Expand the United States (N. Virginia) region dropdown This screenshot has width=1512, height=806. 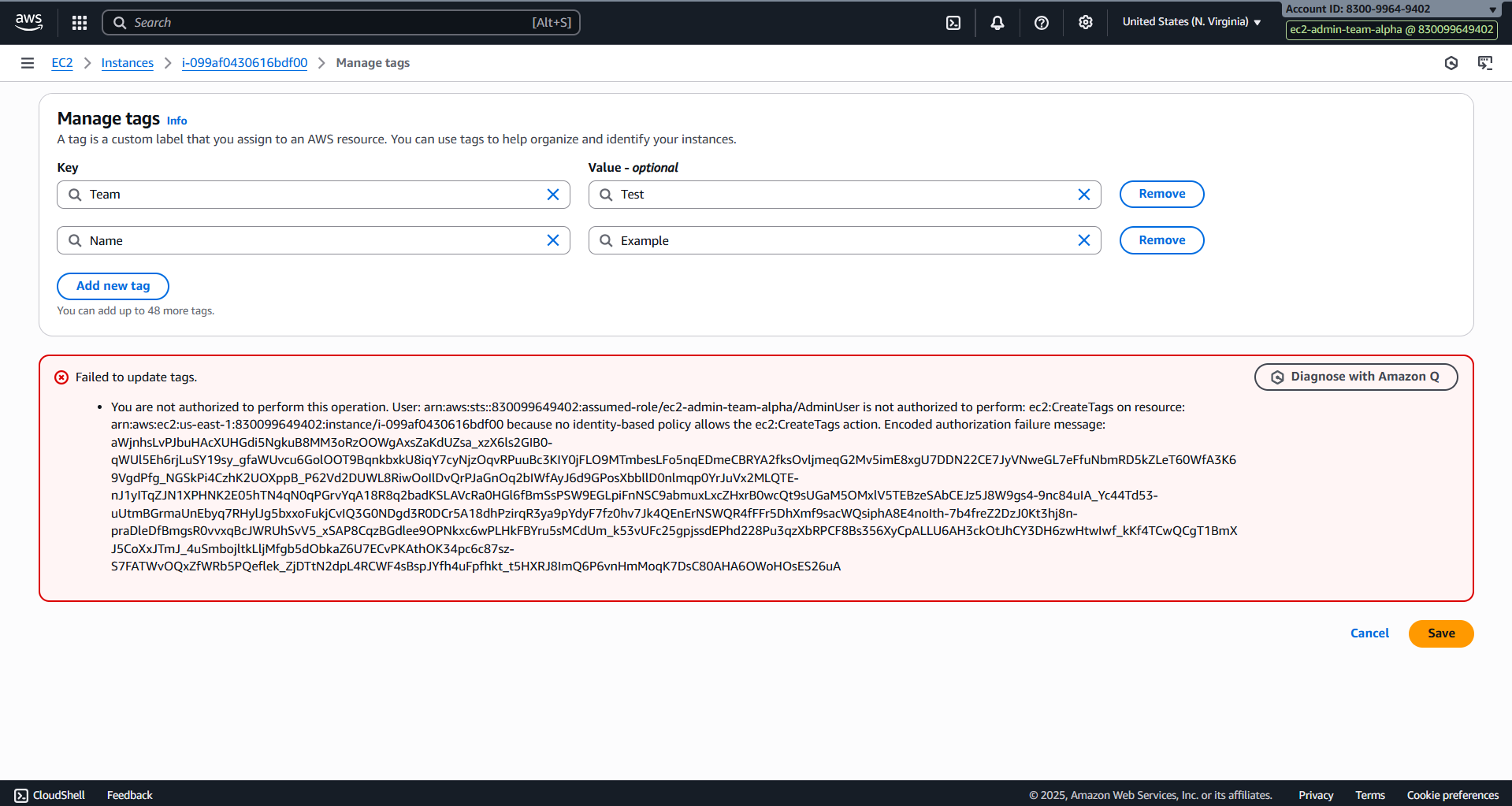pyautogui.click(x=1191, y=22)
